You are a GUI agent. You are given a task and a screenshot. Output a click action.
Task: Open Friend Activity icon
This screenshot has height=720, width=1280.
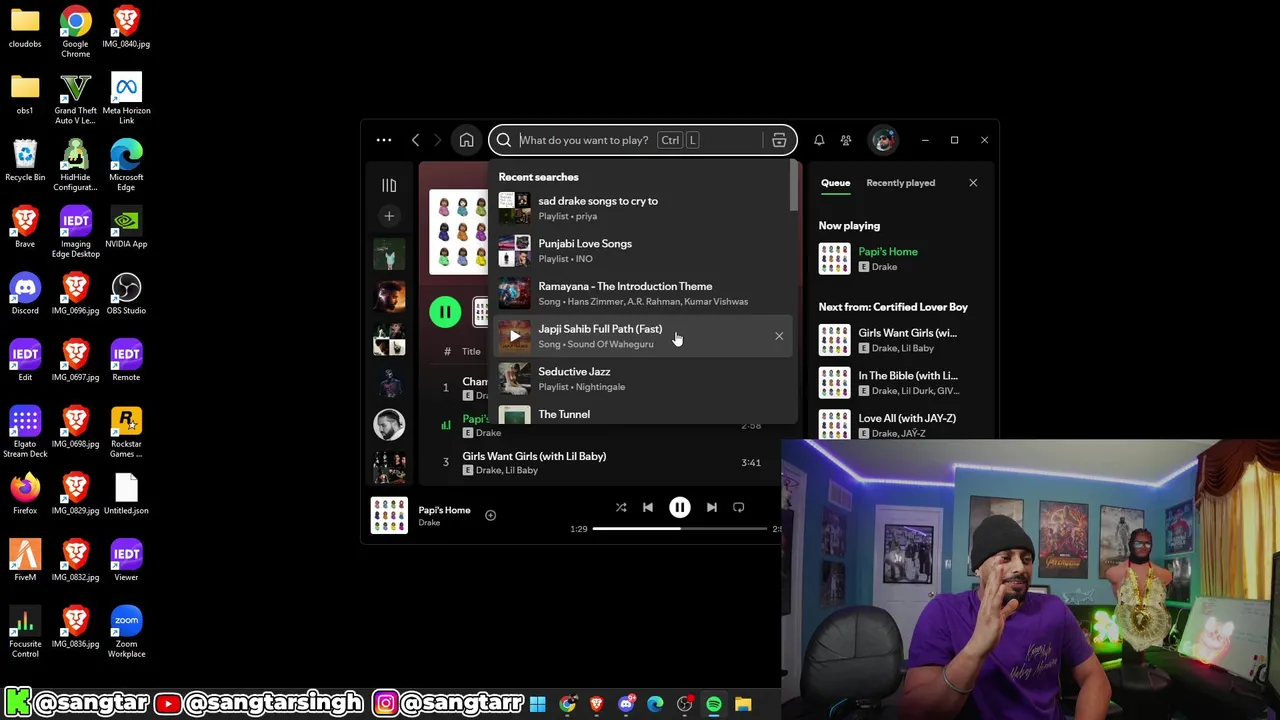(846, 140)
